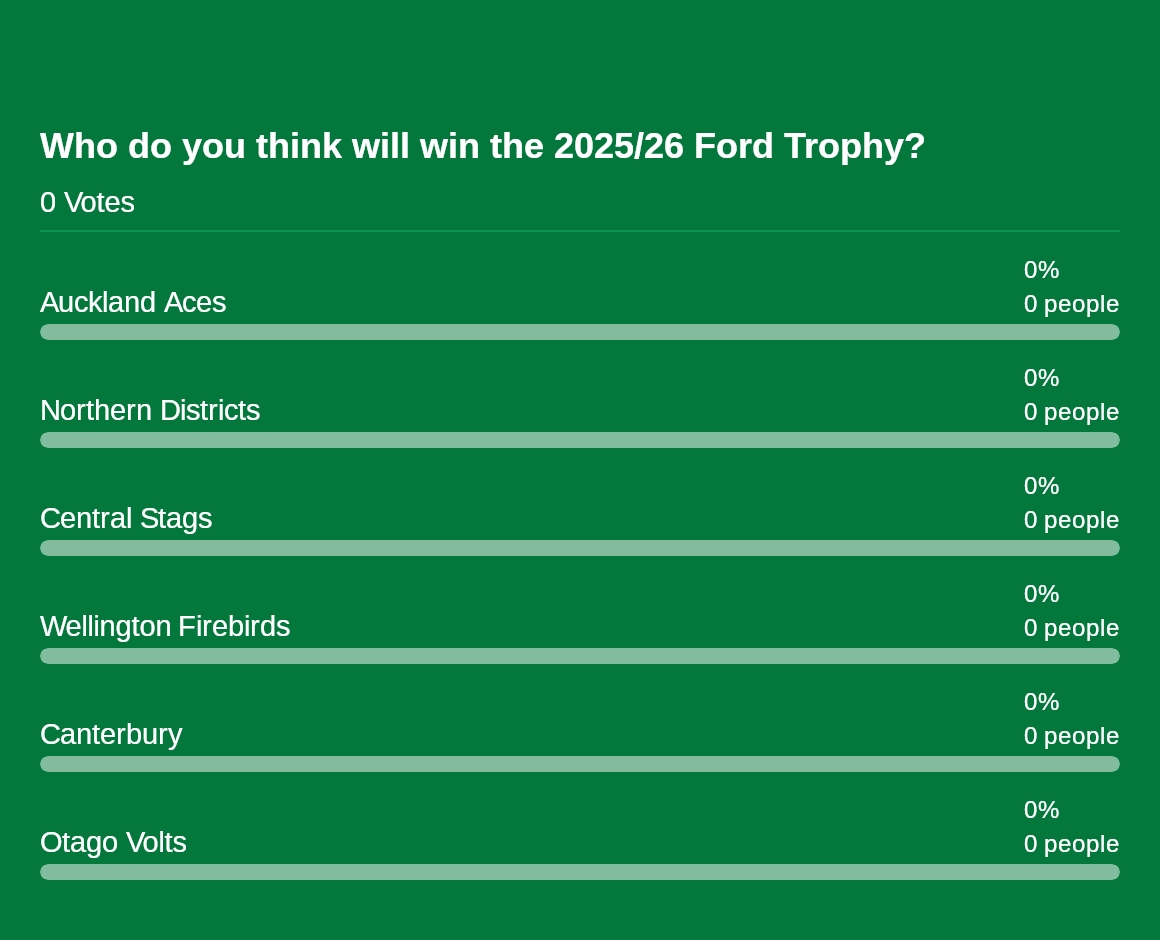Click the Central Stags progress bar
Viewport: 1160px width, 940px height.
(580, 548)
